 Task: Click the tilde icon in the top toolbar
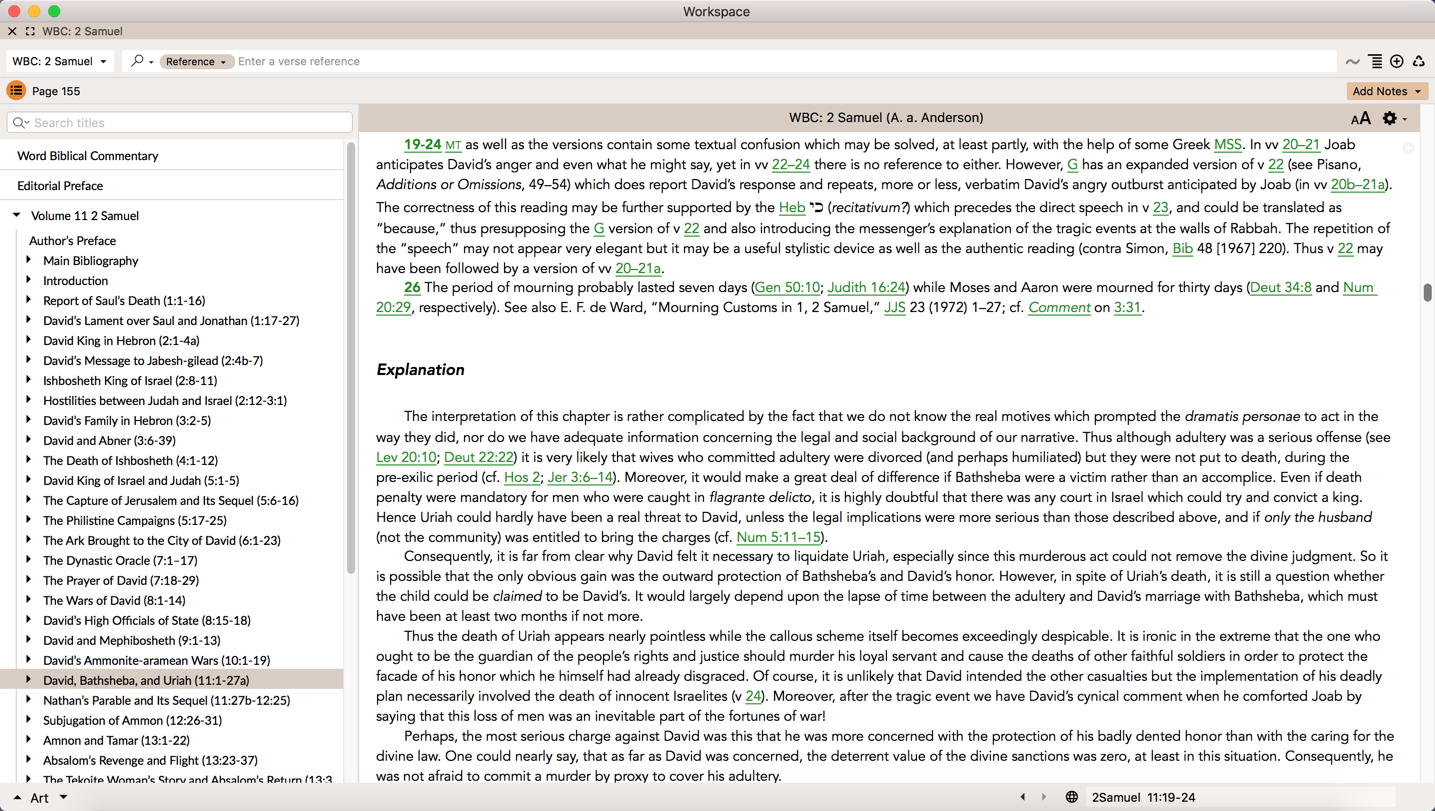[x=1353, y=62]
